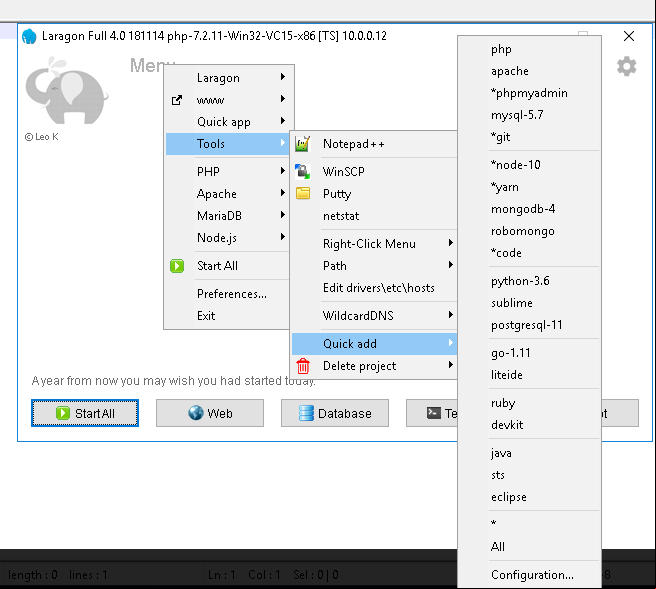Select mysql-5.7 in Quick add list
This screenshot has height=589, width=656.
[530, 115]
